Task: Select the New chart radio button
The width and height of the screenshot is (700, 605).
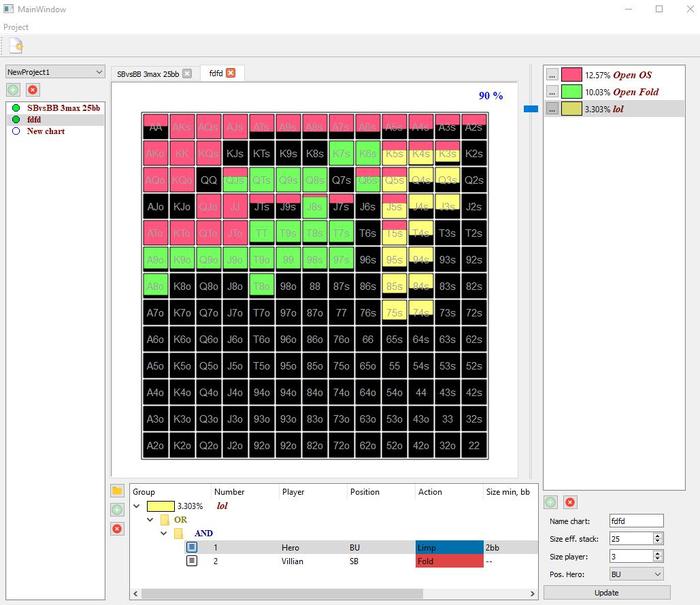Action: coord(16,131)
